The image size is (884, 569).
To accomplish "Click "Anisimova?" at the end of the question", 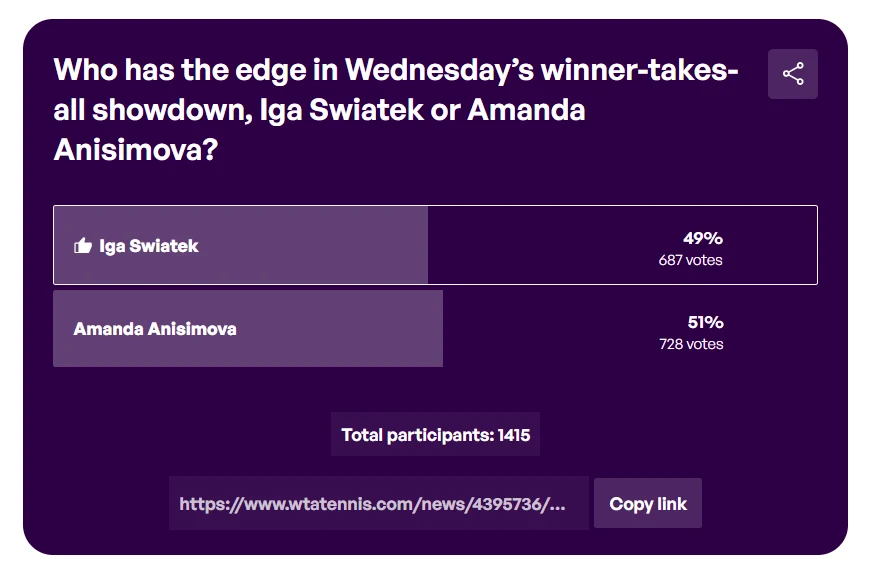I will tap(137, 149).
